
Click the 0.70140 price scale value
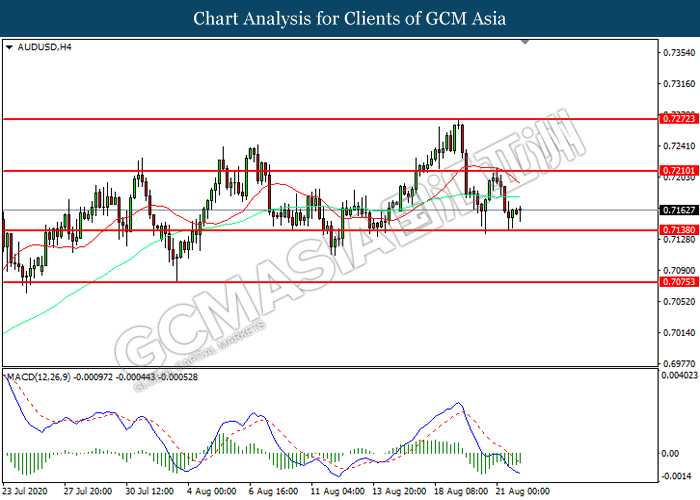[679, 333]
